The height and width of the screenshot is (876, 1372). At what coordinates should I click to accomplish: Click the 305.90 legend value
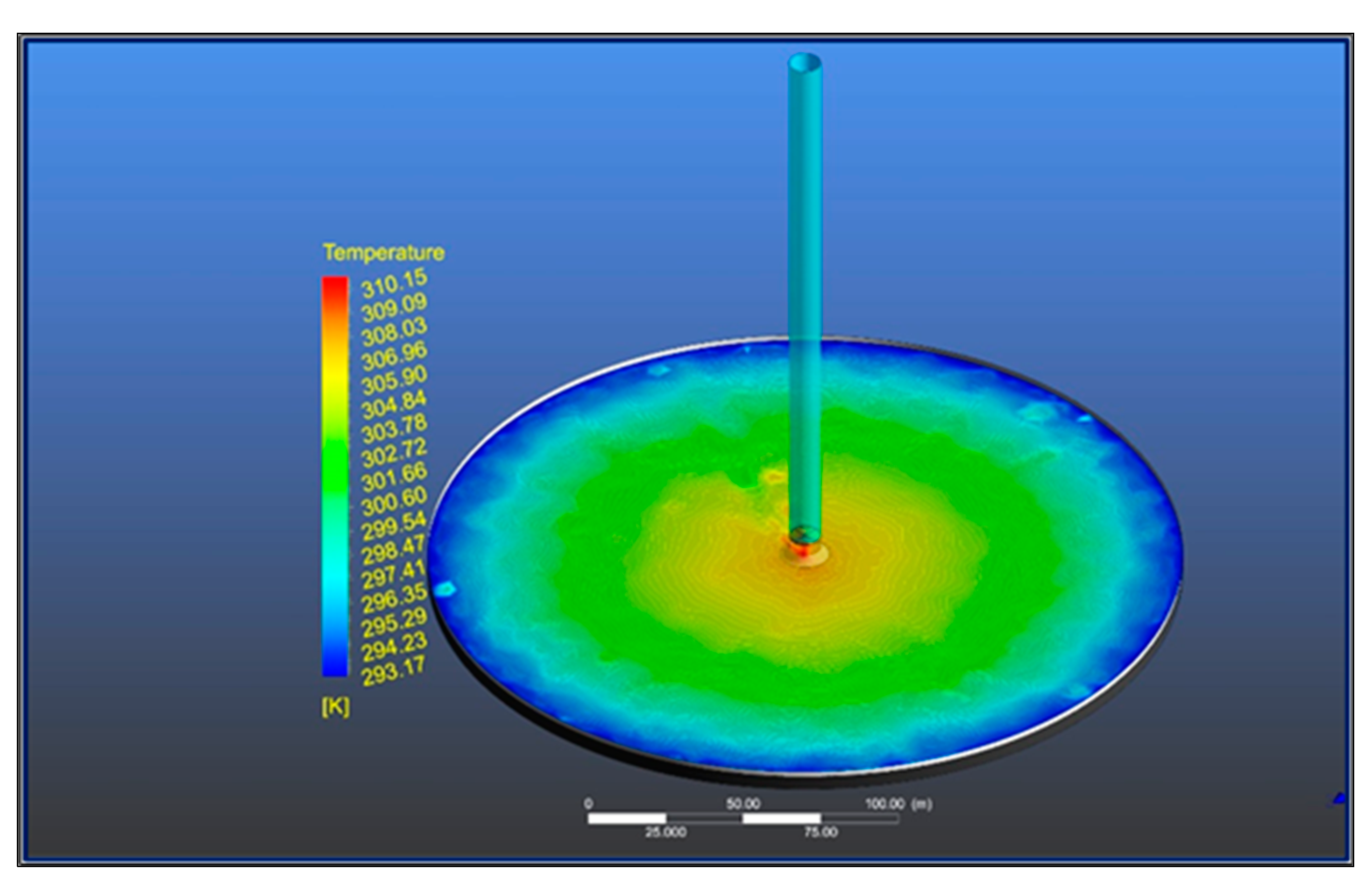tap(394, 381)
